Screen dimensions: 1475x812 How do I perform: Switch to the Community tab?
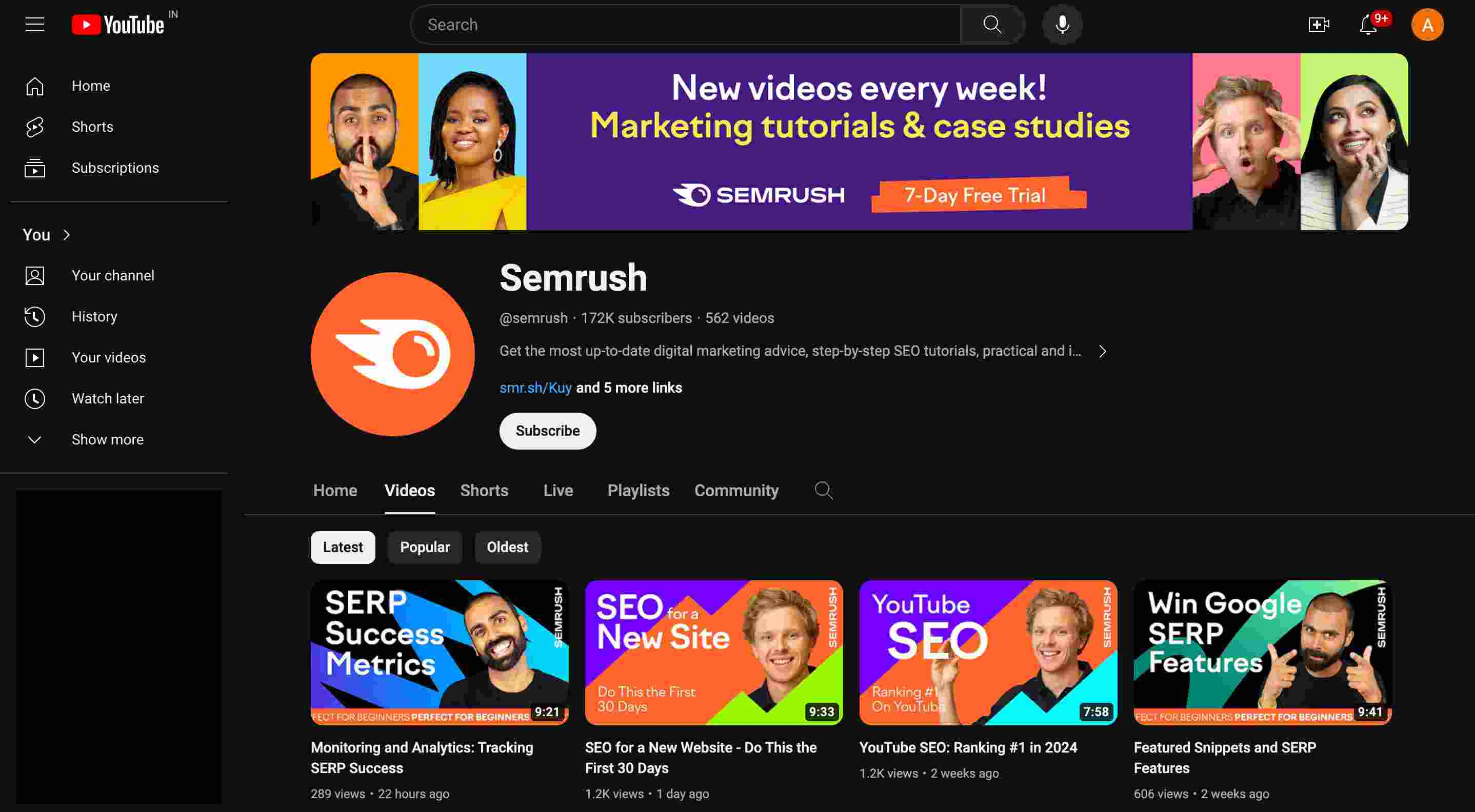[736, 490]
